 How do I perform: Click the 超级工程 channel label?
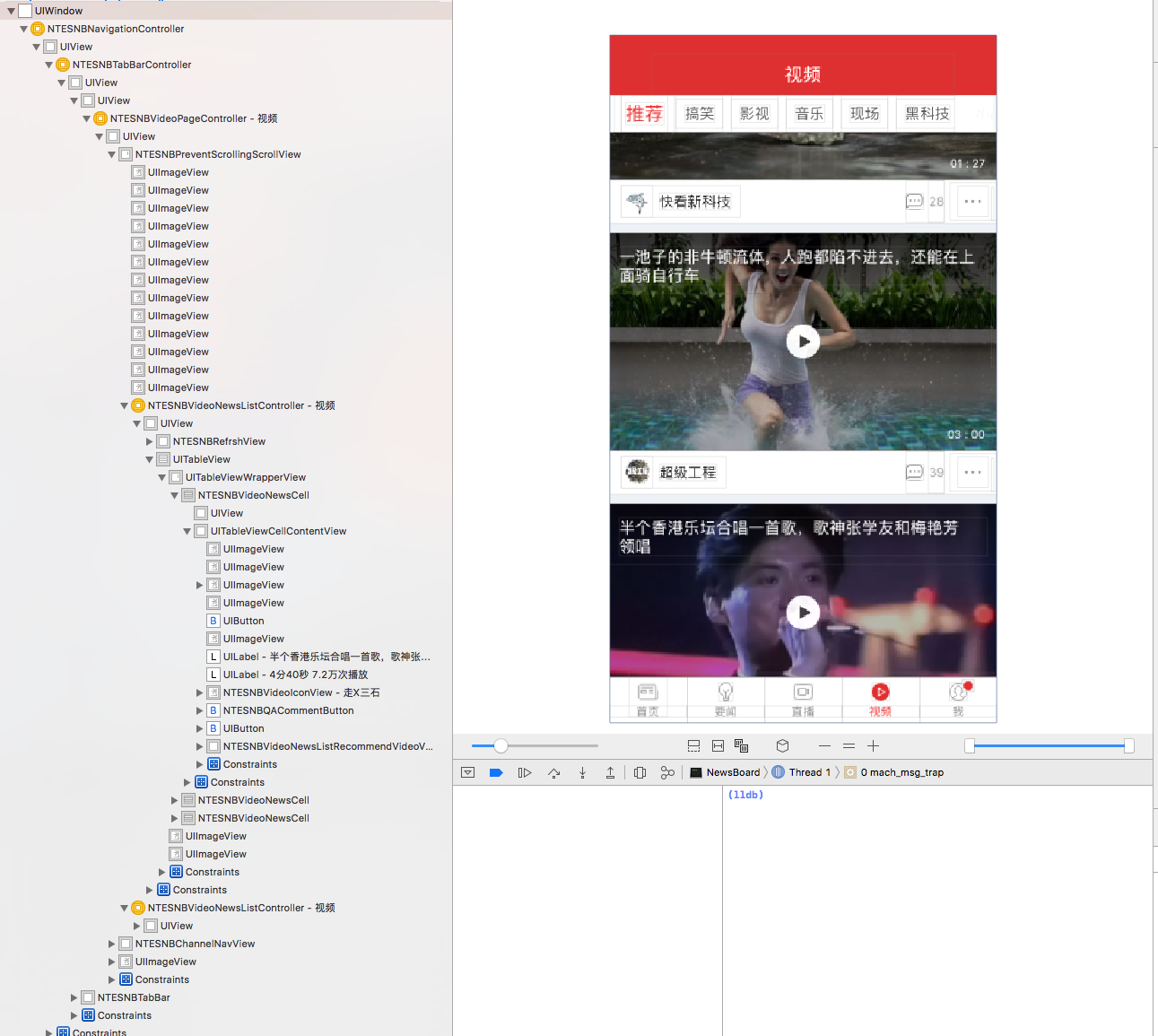point(688,473)
